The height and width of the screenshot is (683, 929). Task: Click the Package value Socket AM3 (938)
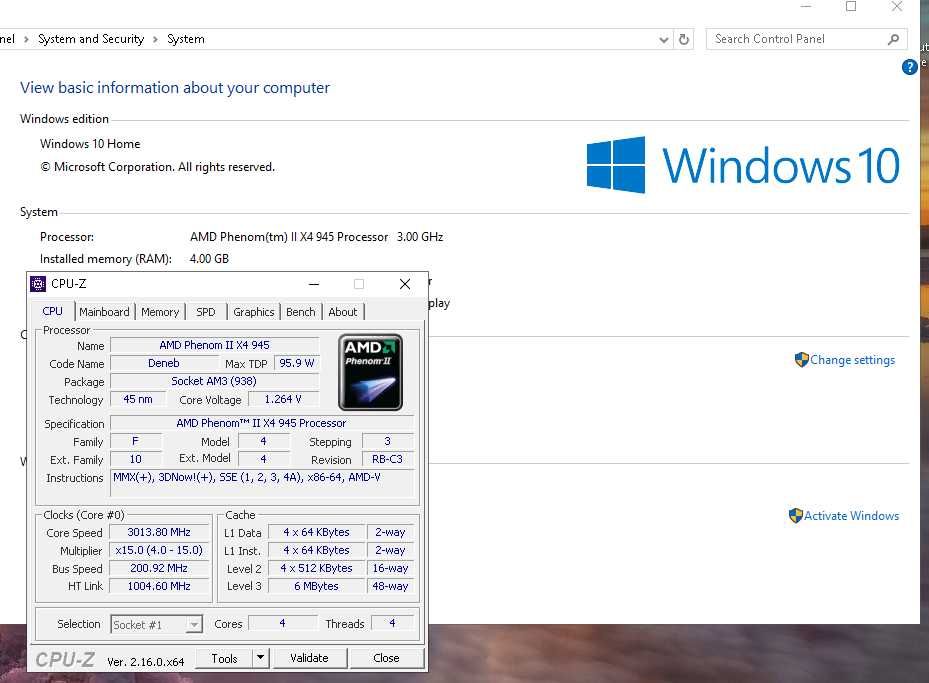click(214, 381)
